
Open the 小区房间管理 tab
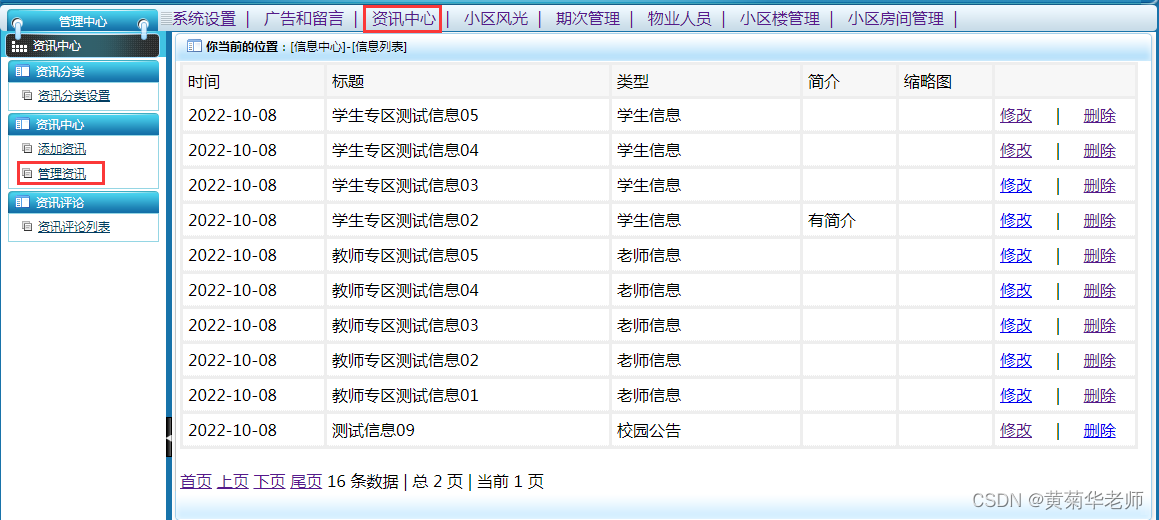pyautogui.click(x=896, y=18)
